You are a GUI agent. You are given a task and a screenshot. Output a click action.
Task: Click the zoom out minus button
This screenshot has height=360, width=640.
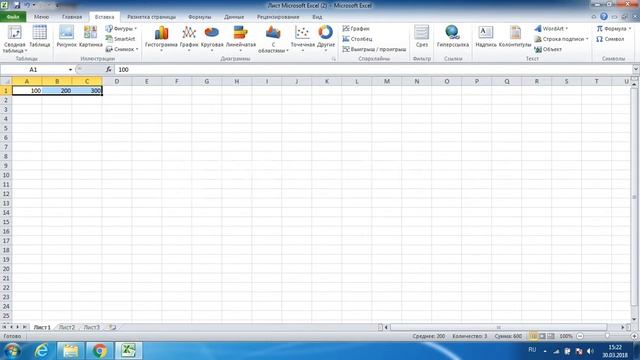580,336
